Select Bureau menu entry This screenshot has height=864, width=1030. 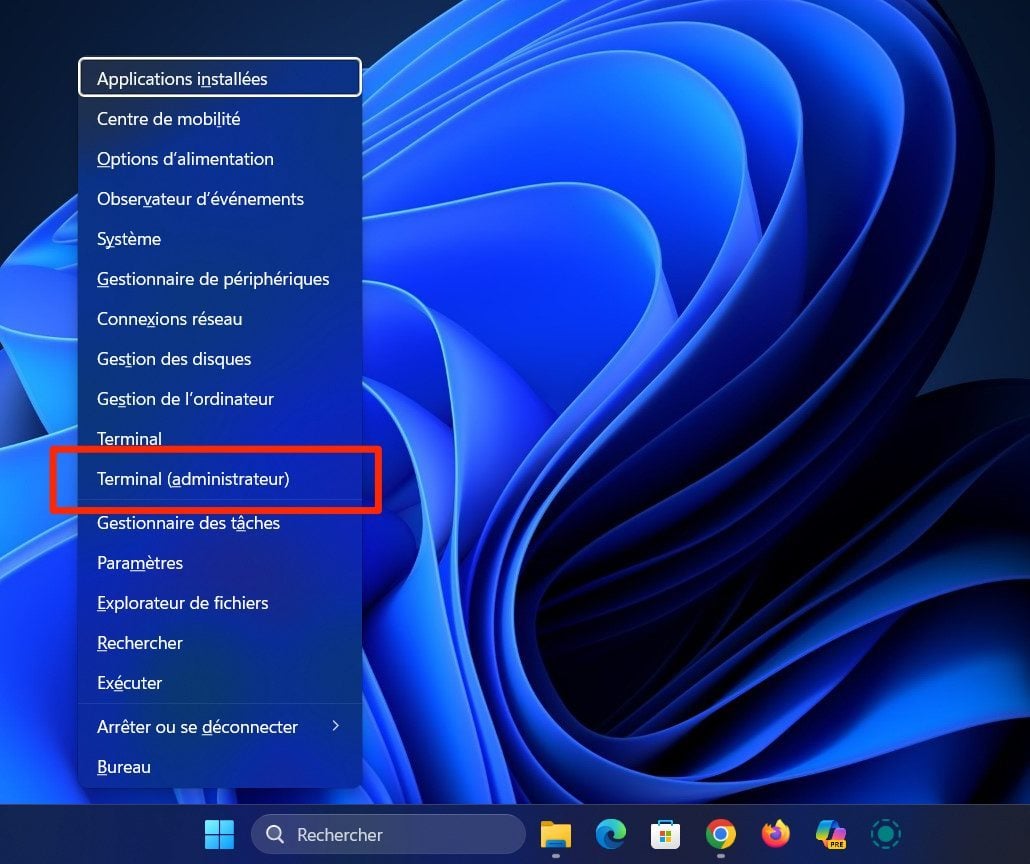coord(219,767)
